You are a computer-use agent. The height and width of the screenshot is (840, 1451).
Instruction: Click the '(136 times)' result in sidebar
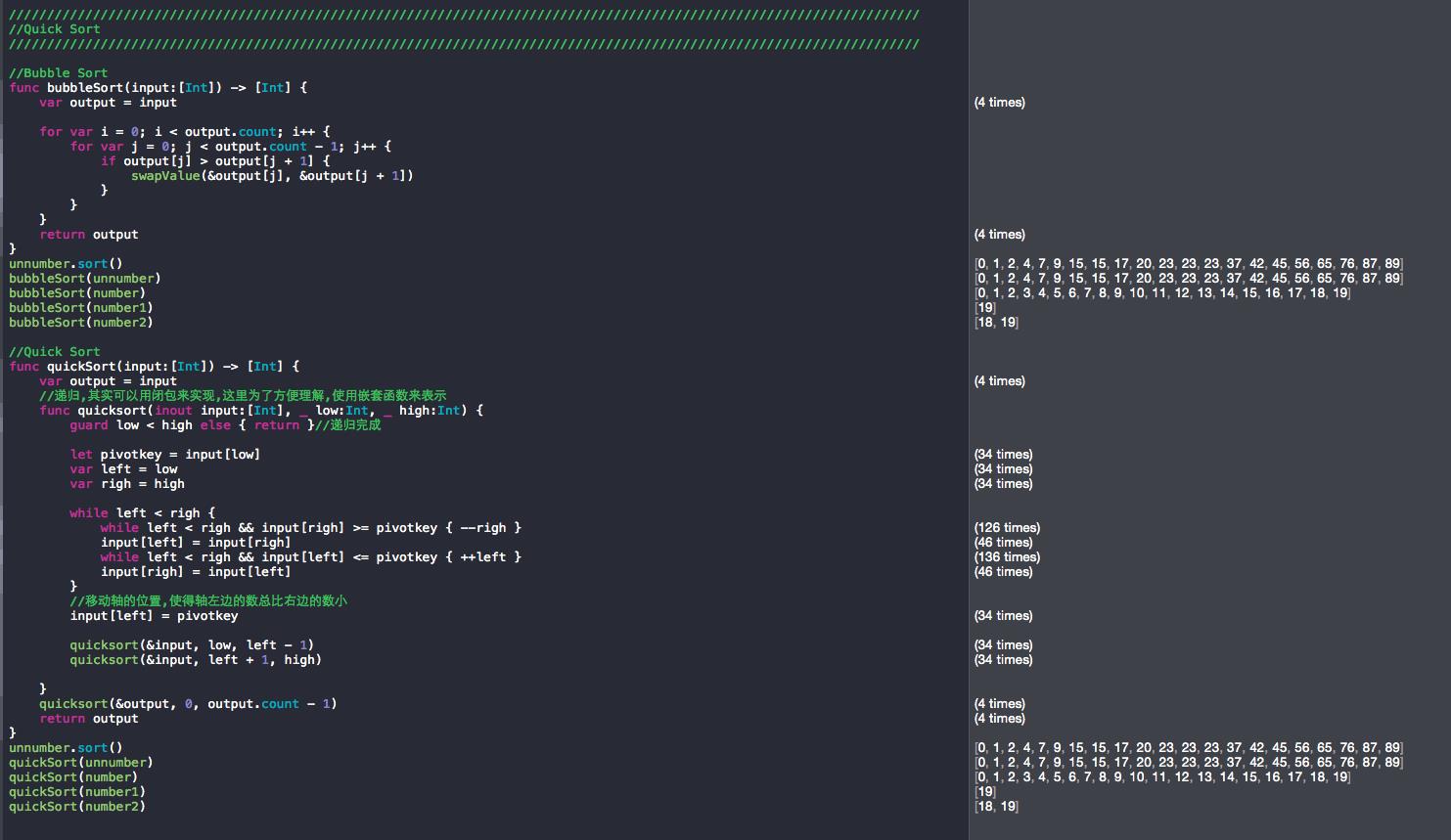(1007, 557)
